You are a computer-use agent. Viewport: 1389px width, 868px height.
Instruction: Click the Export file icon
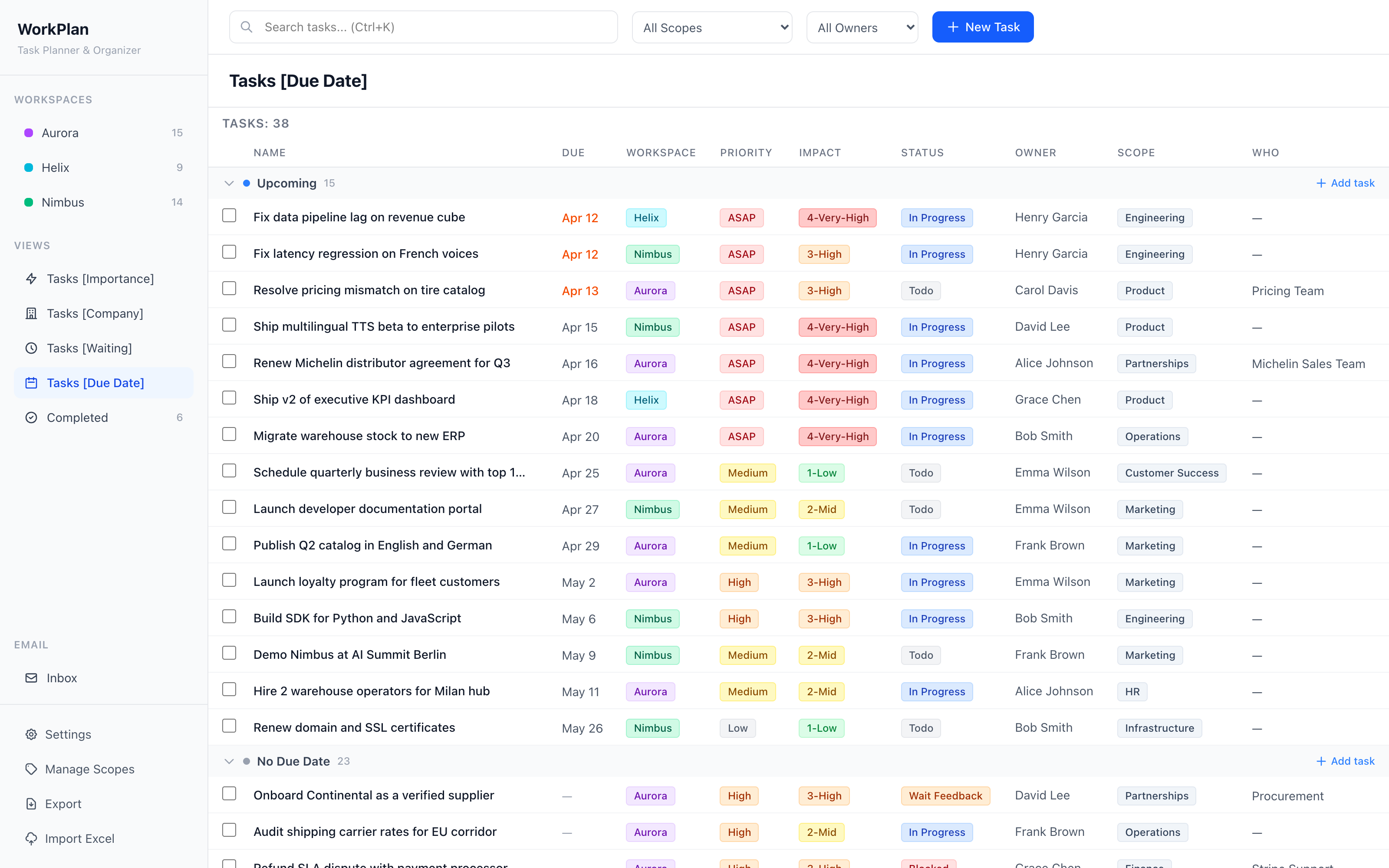(31, 804)
